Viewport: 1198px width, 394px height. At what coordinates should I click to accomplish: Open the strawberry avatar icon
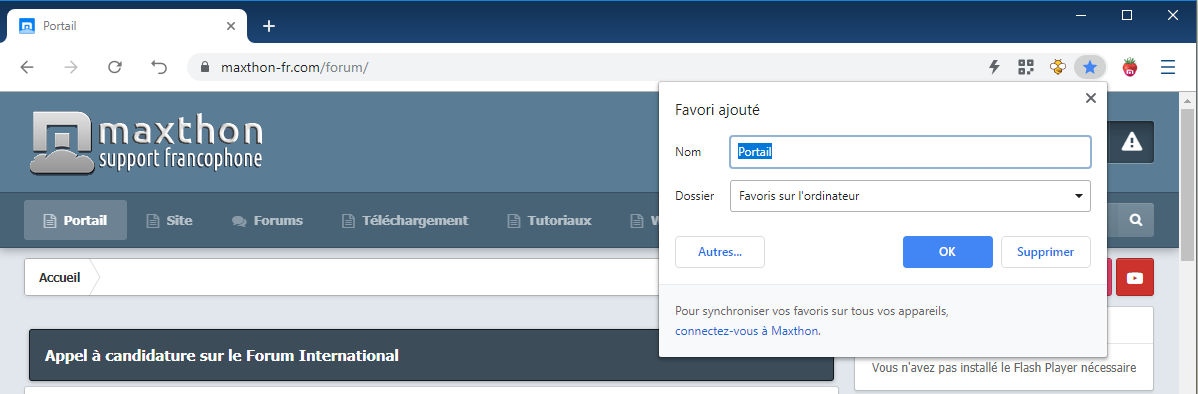click(x=1129, y=67)
